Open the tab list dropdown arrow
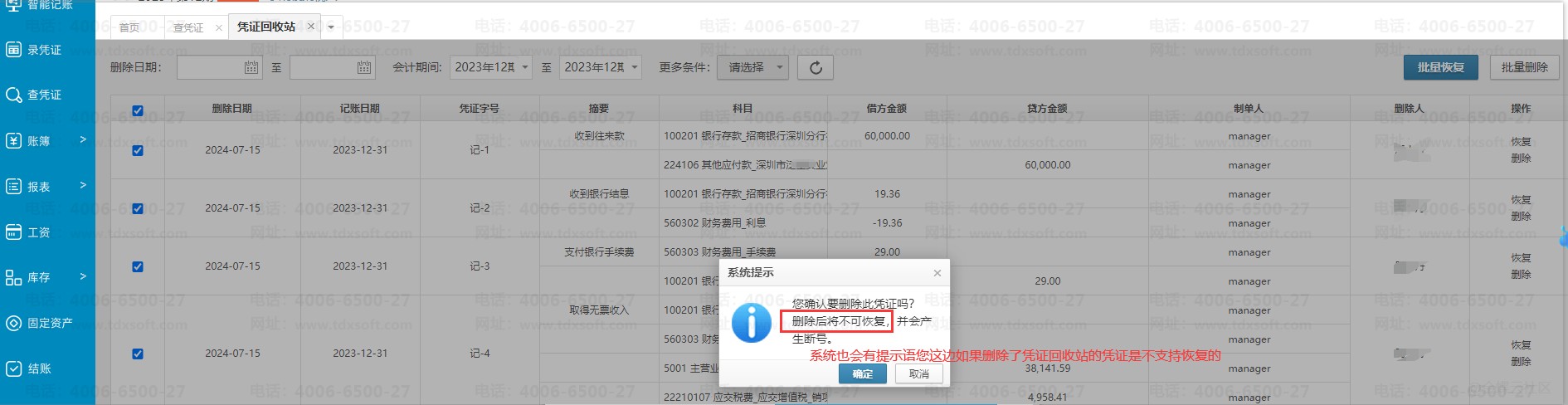This screenshot has width=1568, height=405. click(331, 27)
